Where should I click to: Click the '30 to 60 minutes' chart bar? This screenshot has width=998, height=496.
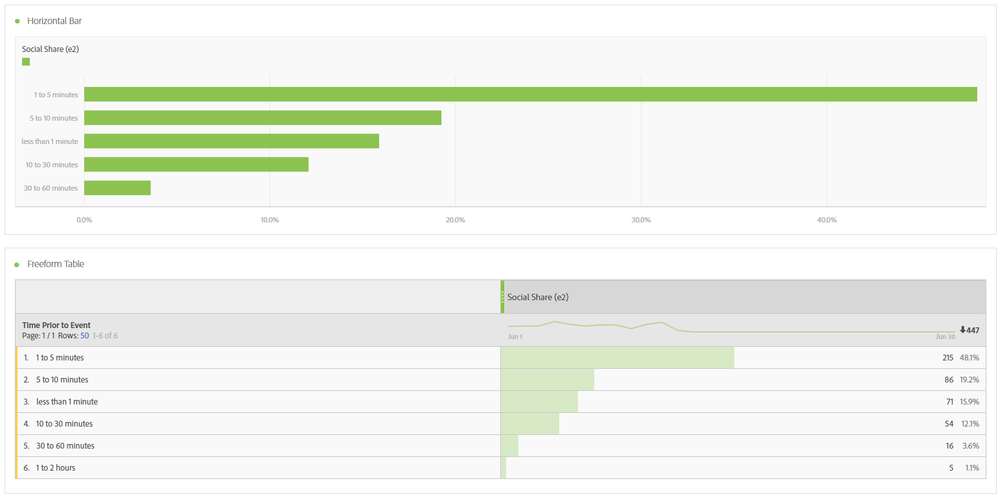117,188
